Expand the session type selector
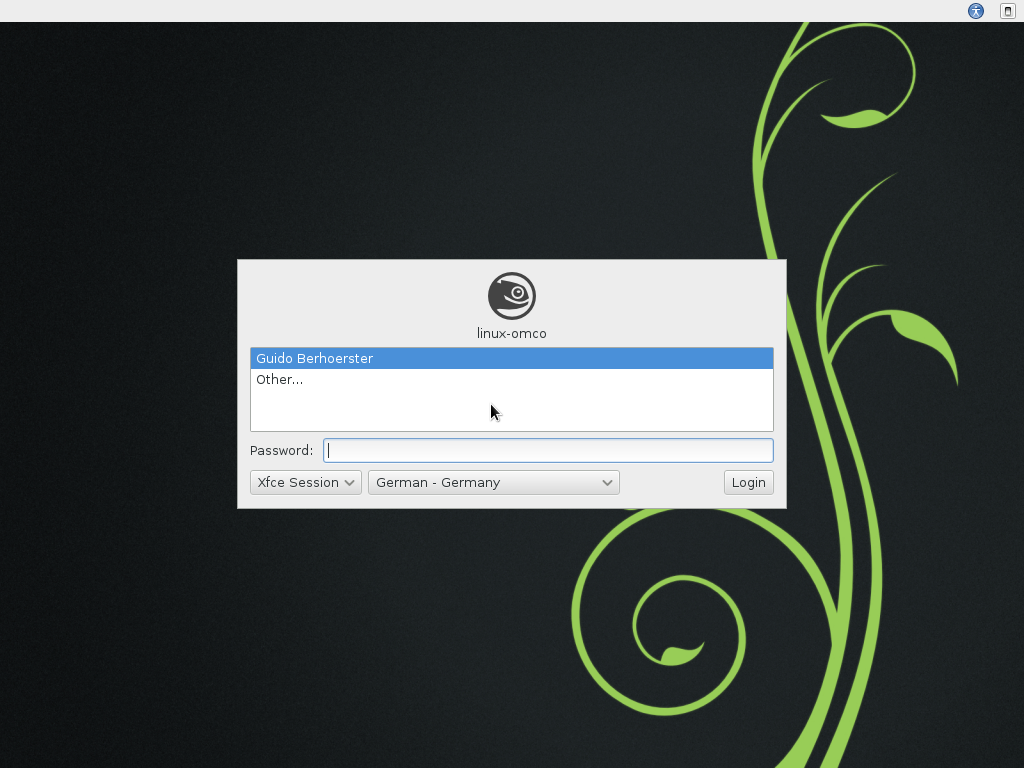The image size is (1024, 768). coord(305,482)
